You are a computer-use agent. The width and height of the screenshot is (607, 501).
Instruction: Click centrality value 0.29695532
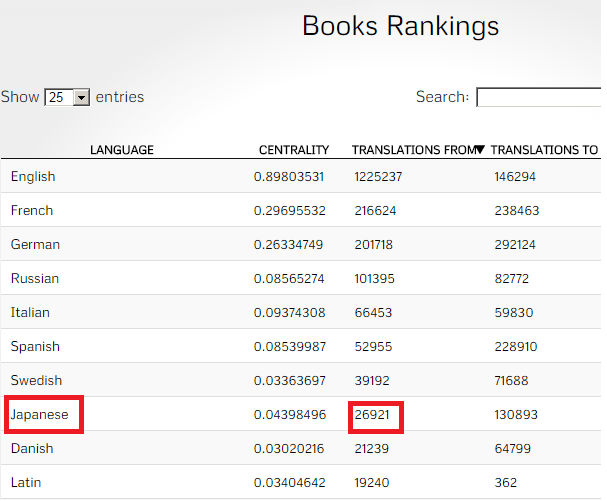290,211
